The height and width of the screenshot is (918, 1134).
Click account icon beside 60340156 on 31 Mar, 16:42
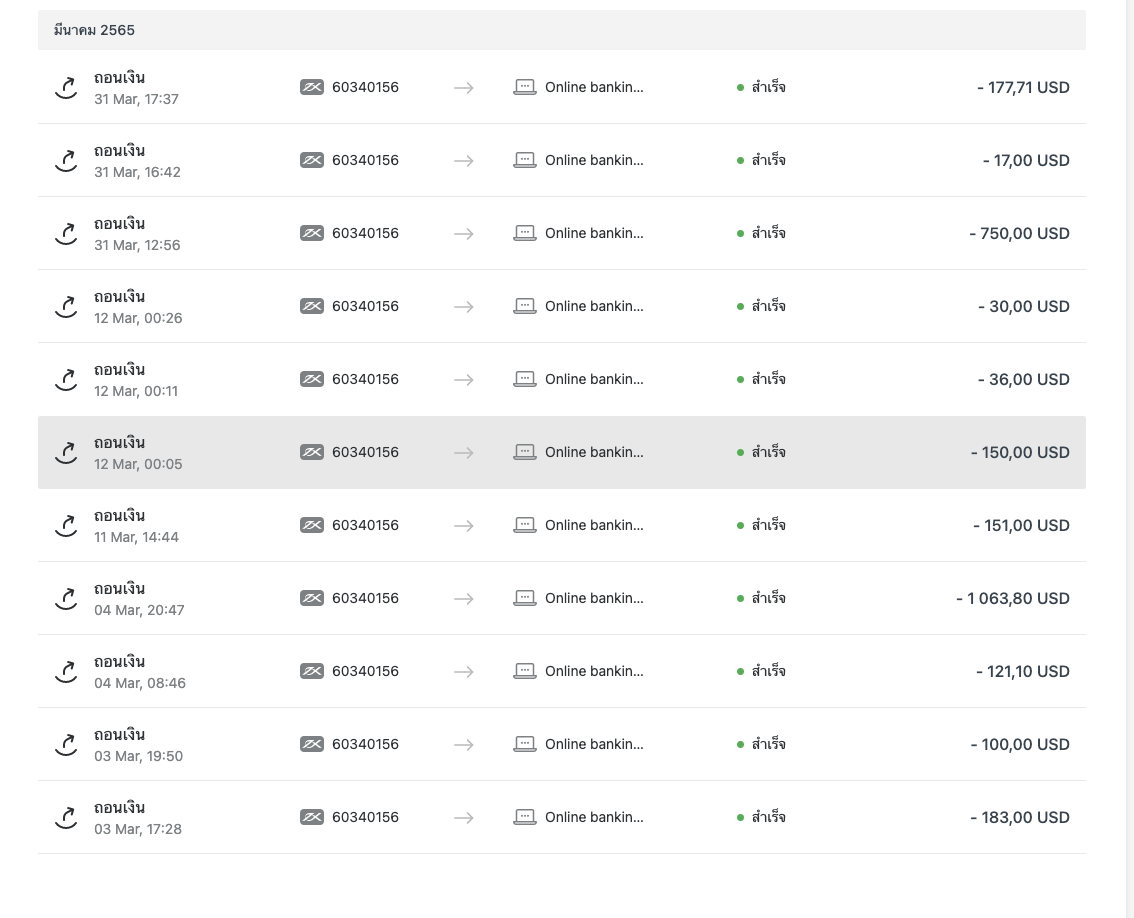pyautogui.click(x=312, y=160)
